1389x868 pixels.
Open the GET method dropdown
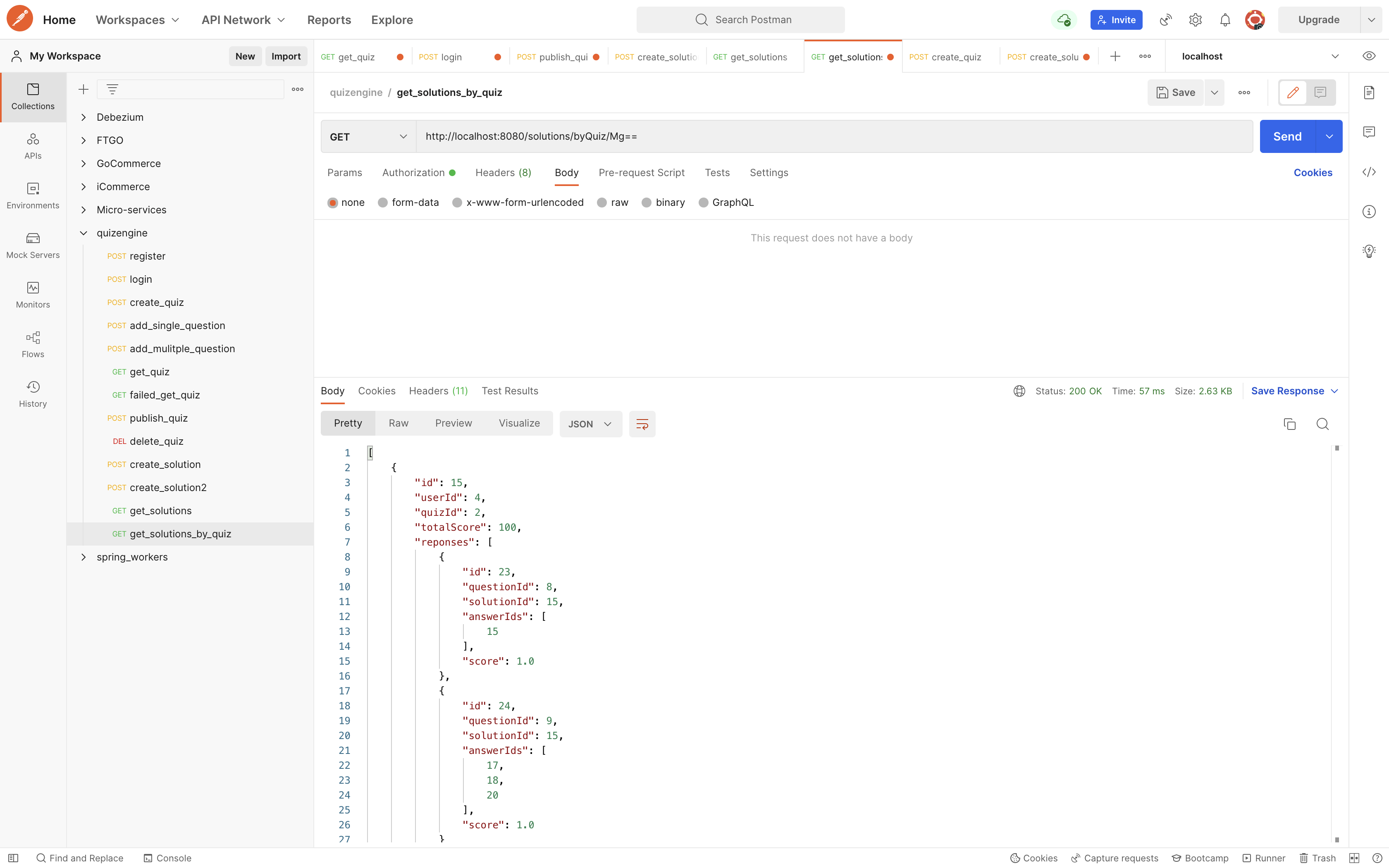click(368, 137)
